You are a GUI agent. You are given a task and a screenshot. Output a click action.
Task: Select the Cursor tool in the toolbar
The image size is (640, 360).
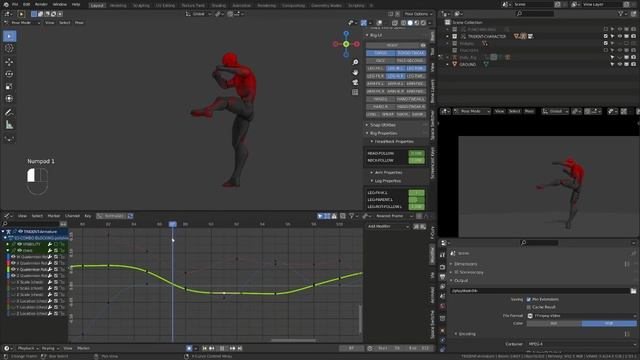pos(9,48)
